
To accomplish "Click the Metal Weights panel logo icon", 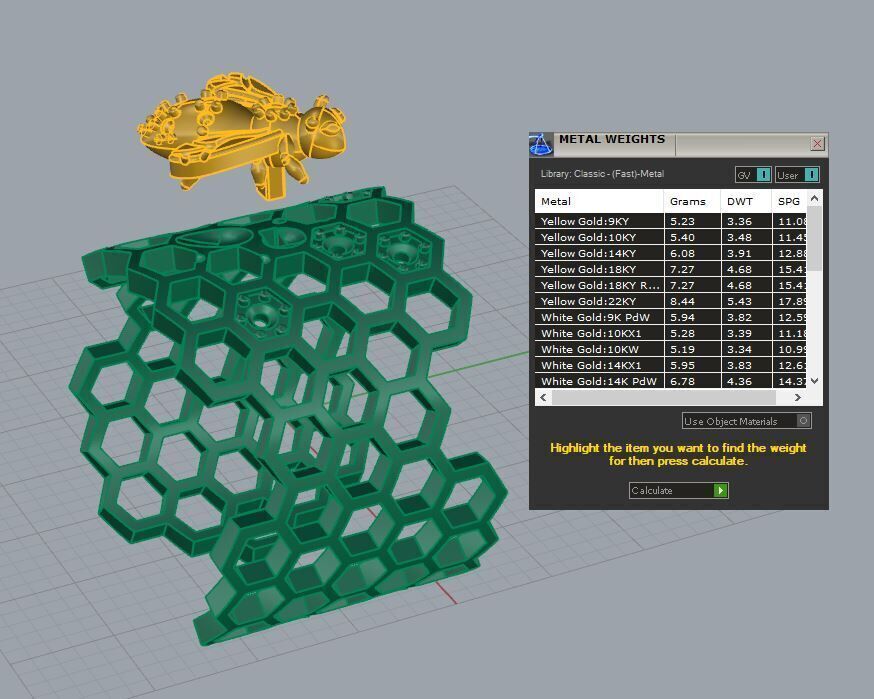I will point(540,144).
